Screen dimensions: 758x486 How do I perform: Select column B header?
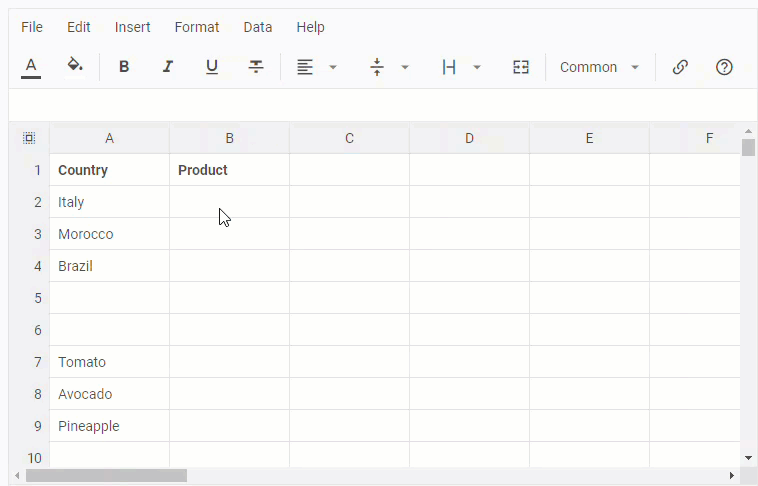click(x=230, y=138)
